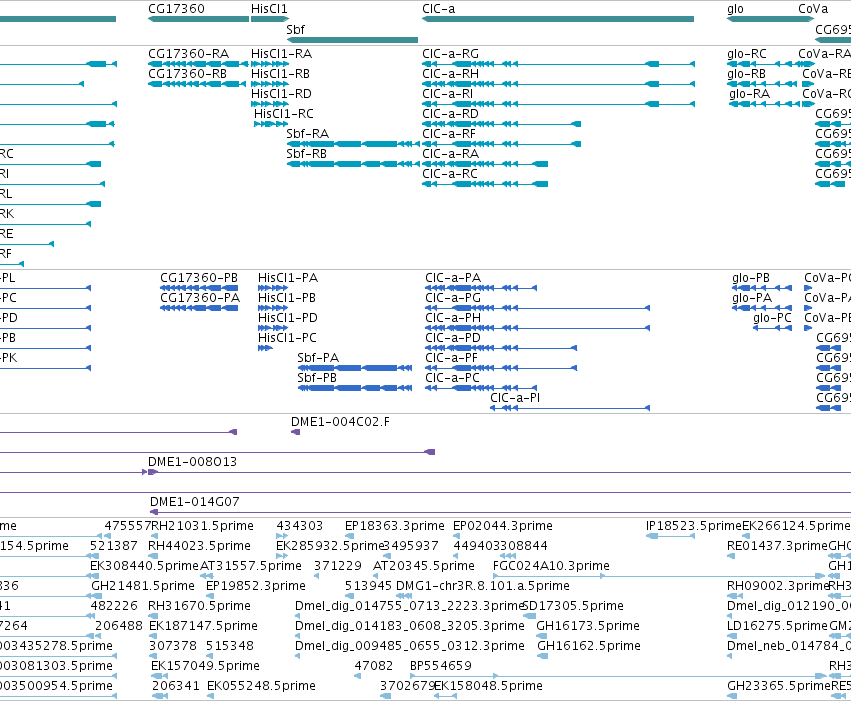
Task: Click the purple DME1-004C02.F feature glyph
Action: tap(296, 432)
